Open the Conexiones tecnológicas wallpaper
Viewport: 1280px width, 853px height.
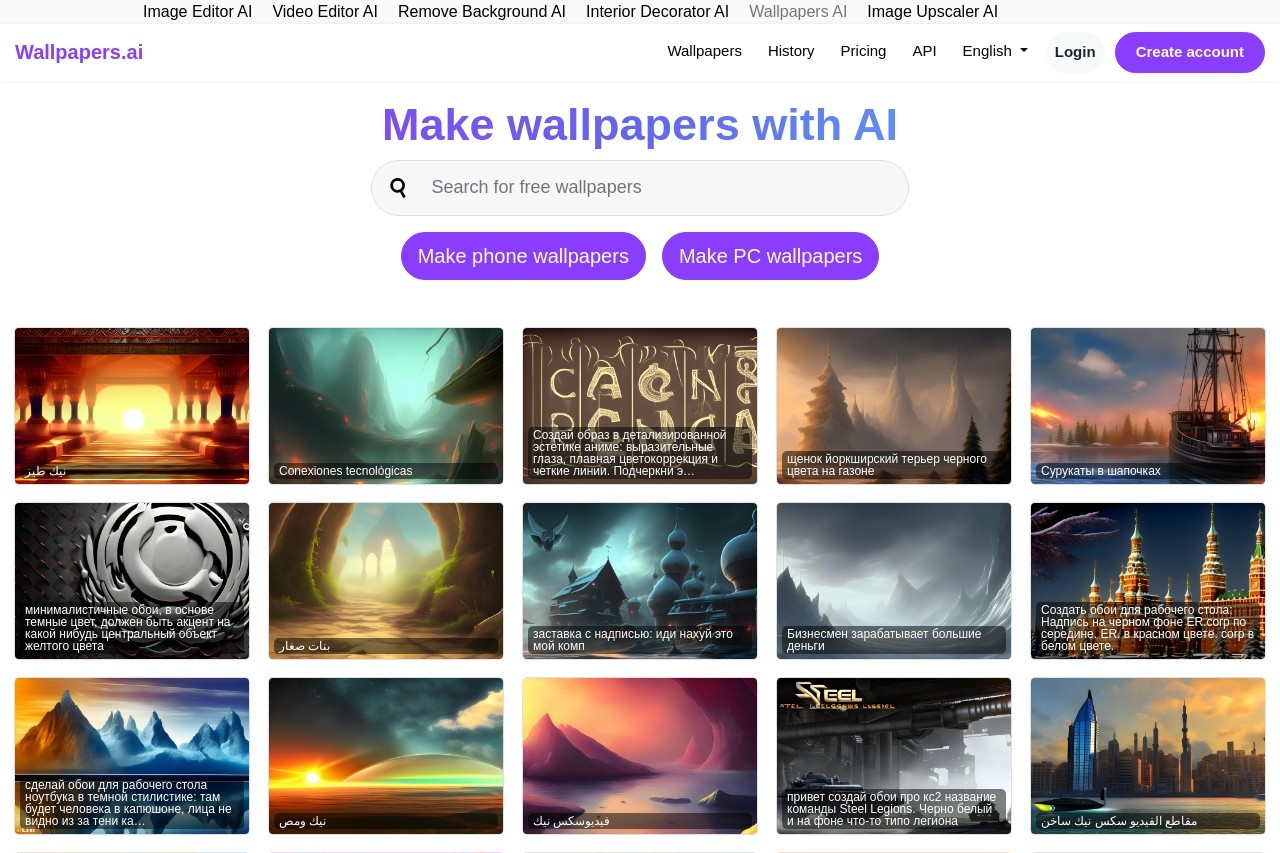click(386, 406)
